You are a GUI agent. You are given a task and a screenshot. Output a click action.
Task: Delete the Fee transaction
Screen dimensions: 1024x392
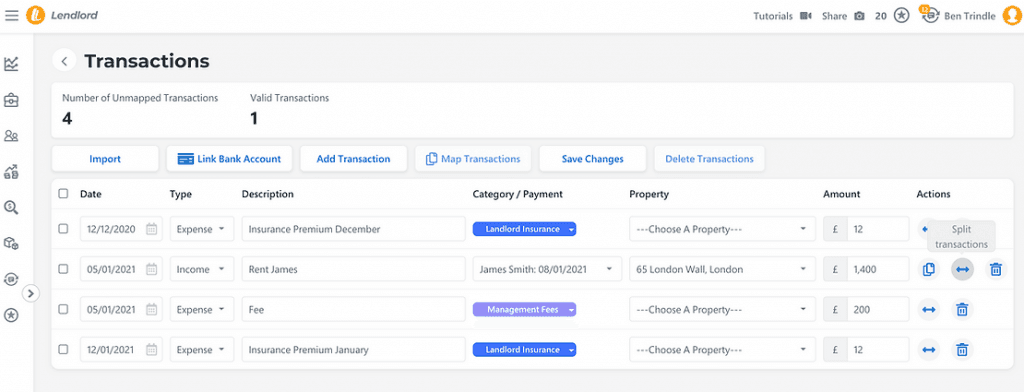(962, 310)
